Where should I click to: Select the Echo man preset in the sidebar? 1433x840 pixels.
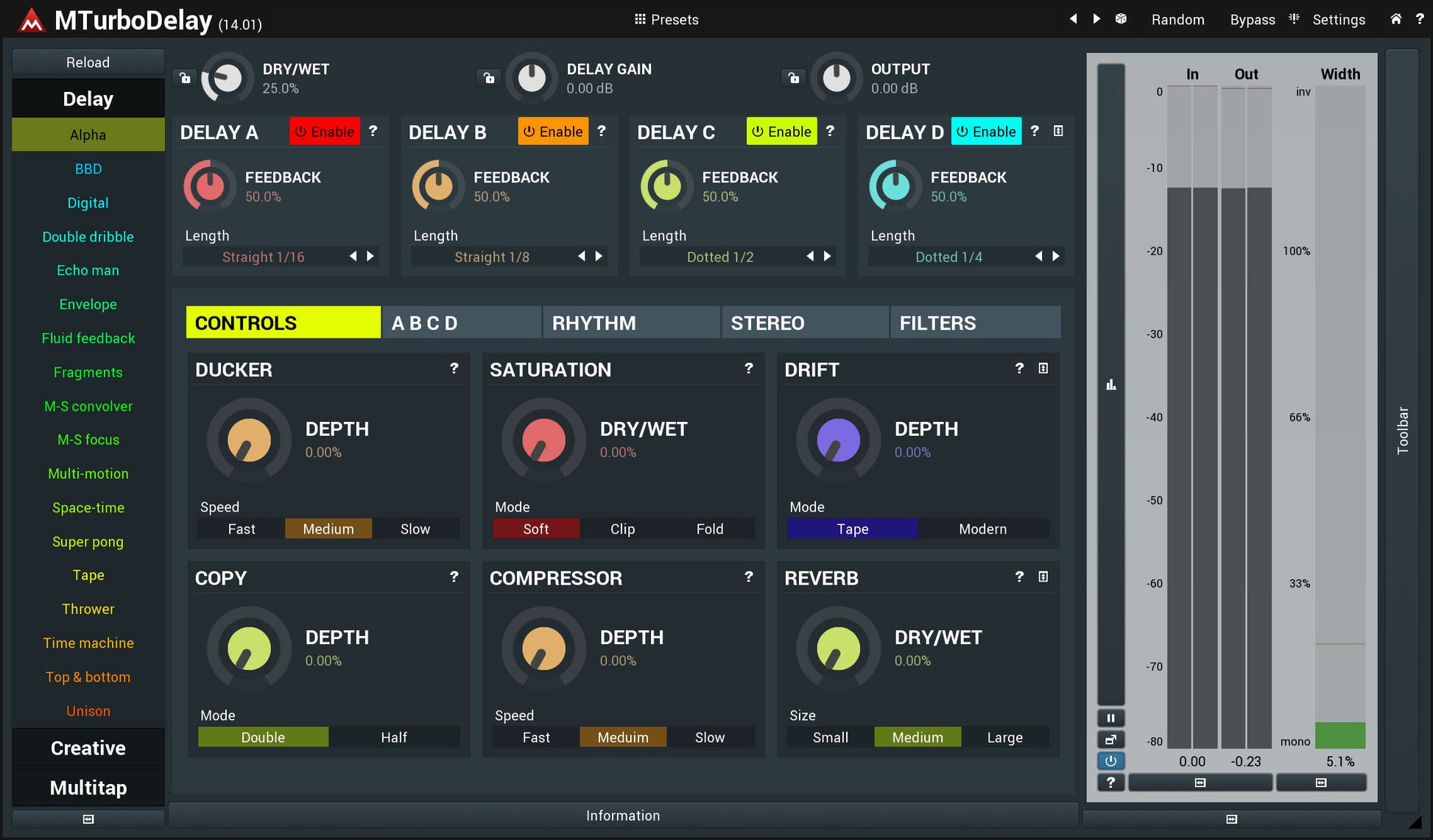click(x=88, y=270)
